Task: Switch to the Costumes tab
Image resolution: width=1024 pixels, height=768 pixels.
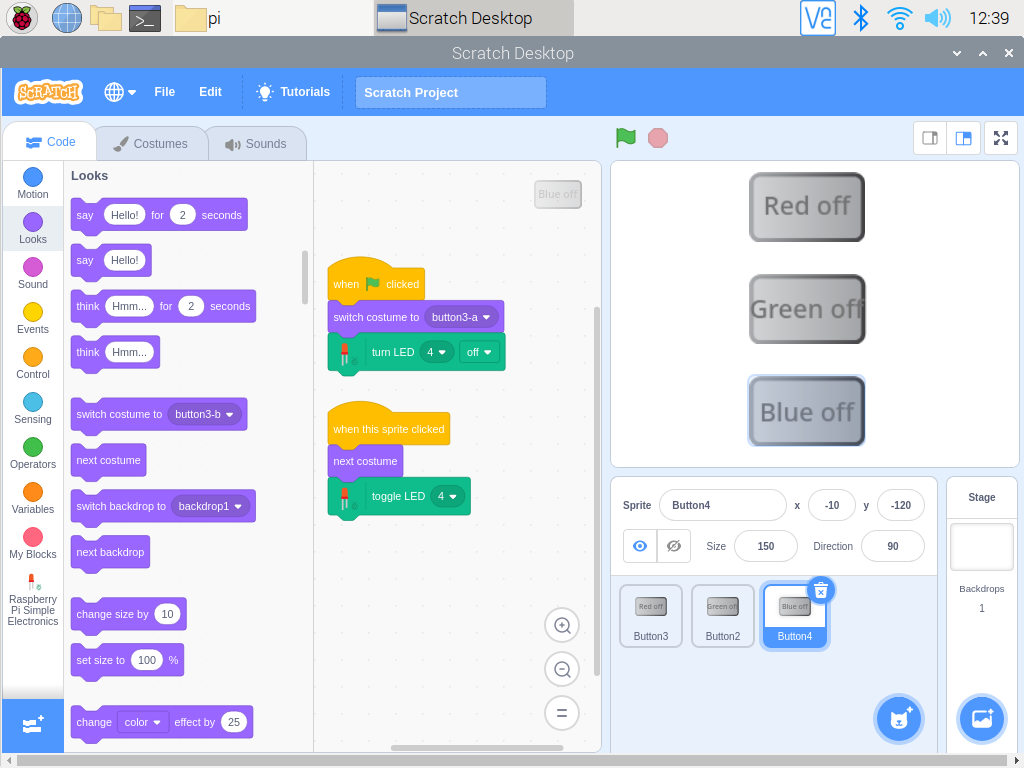Action: point(151,144)
